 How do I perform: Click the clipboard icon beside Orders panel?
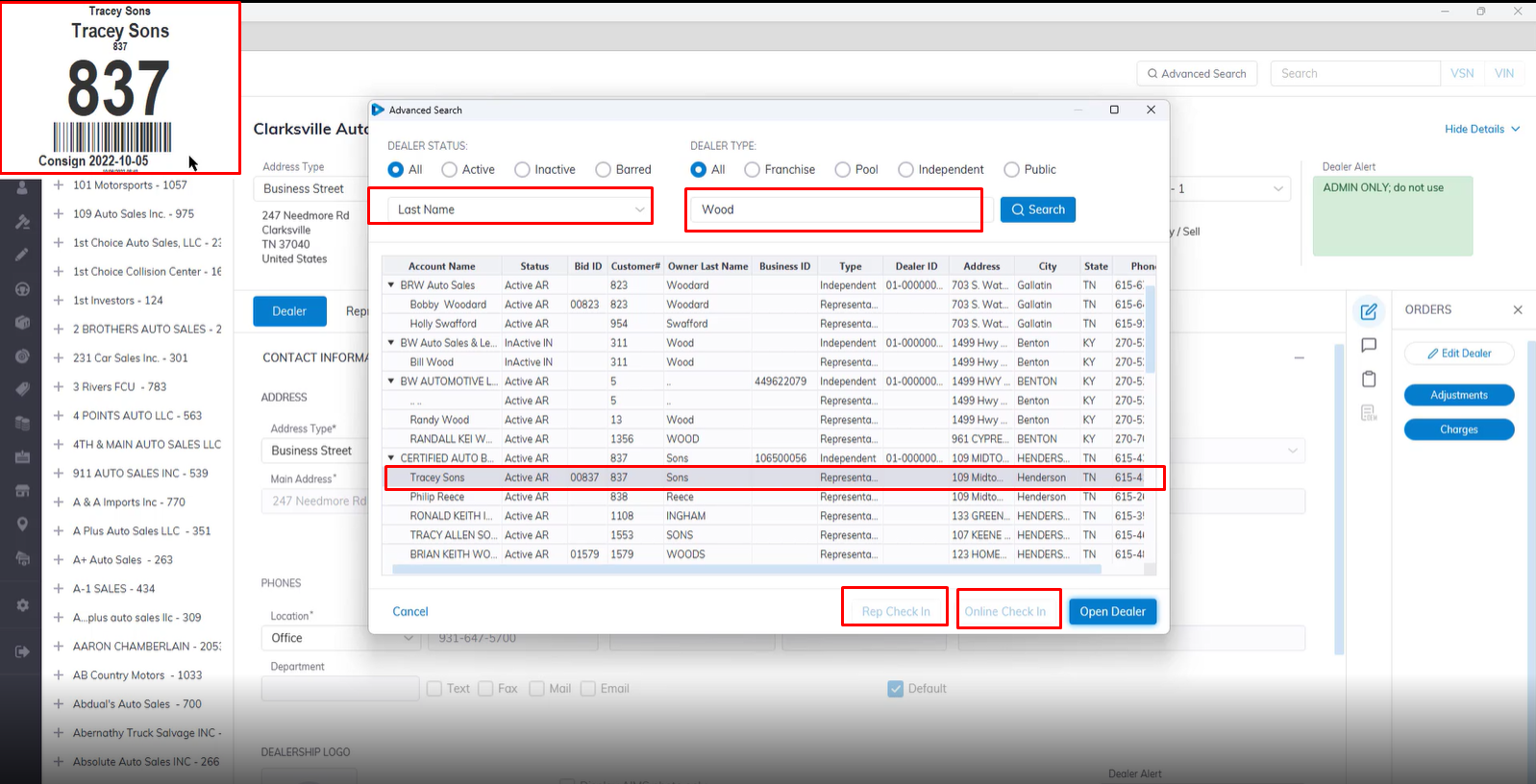pos(1369,379)
